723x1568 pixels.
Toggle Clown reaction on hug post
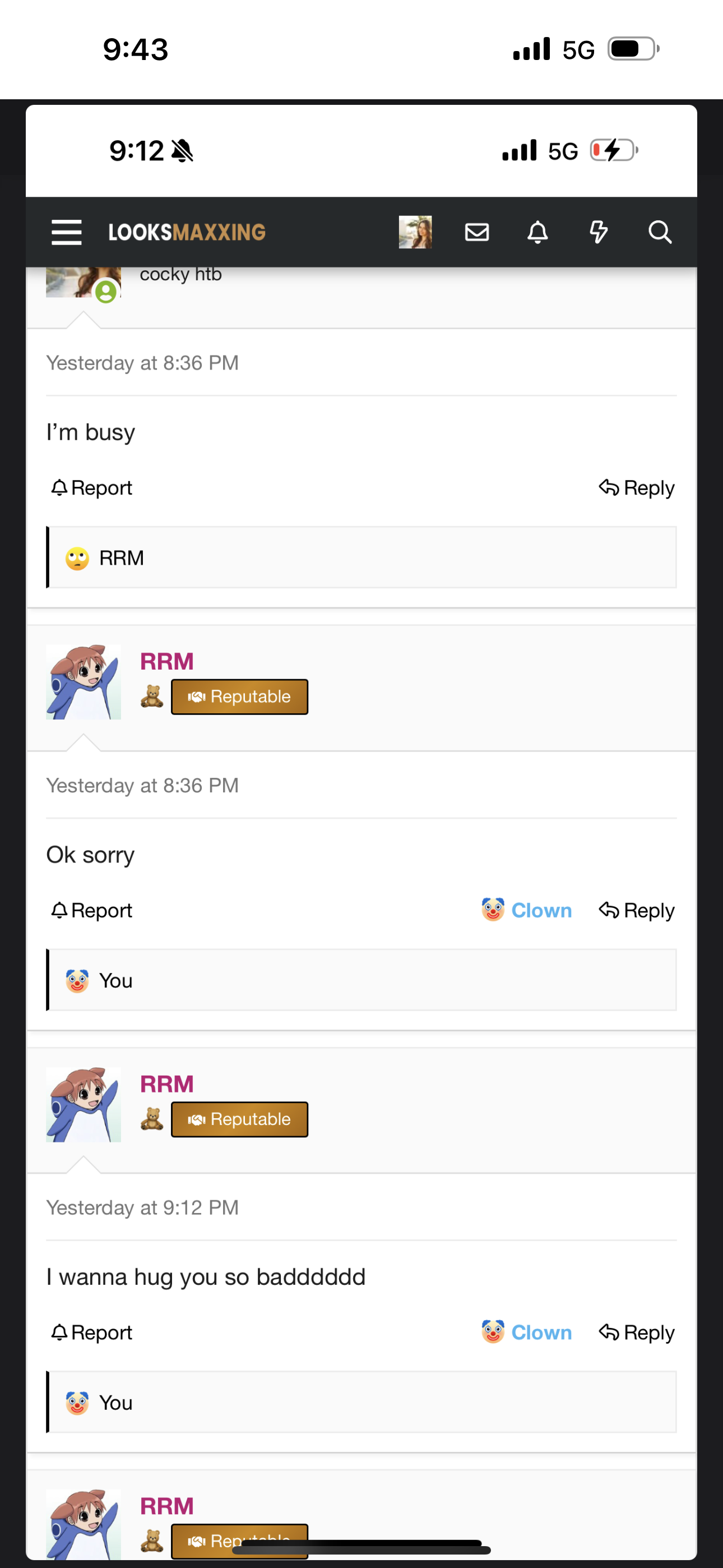(x=526, y=1332)
